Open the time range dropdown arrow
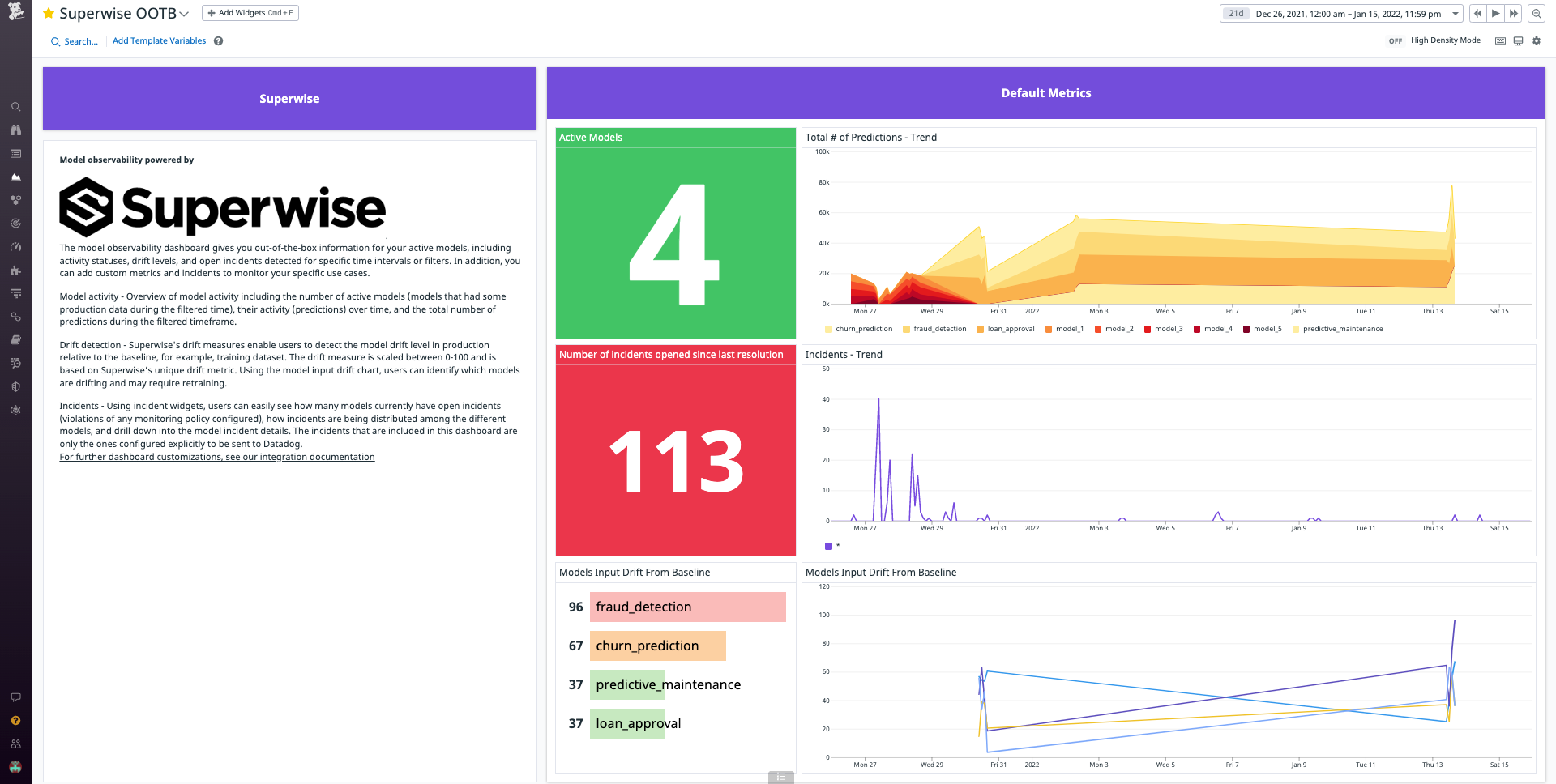Viewport: 1556px width, 784px height. pyautogui.click(x=1456, y=13)
